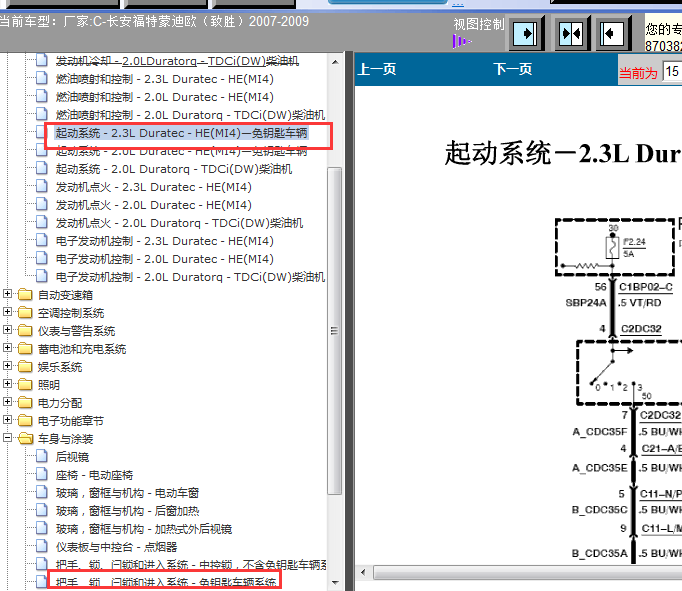Click the tree panel scroll-down arrow
This screenshot has height=591, width=682.
(x=335, y=582)
